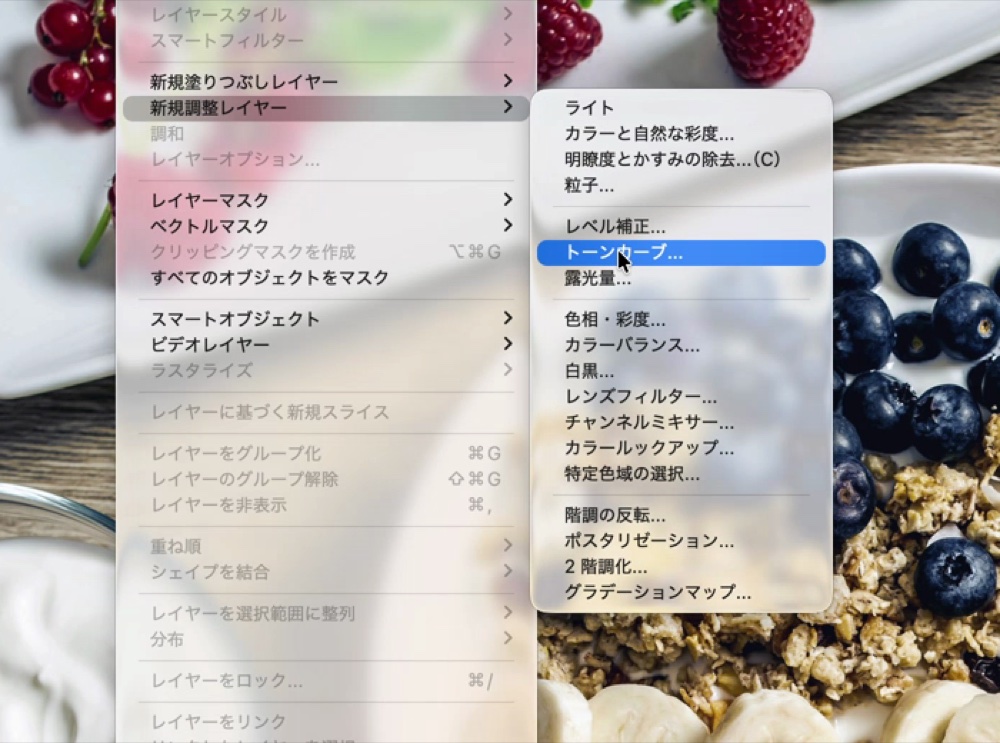Select ライト adjustment layer

[x=681, y=108]
